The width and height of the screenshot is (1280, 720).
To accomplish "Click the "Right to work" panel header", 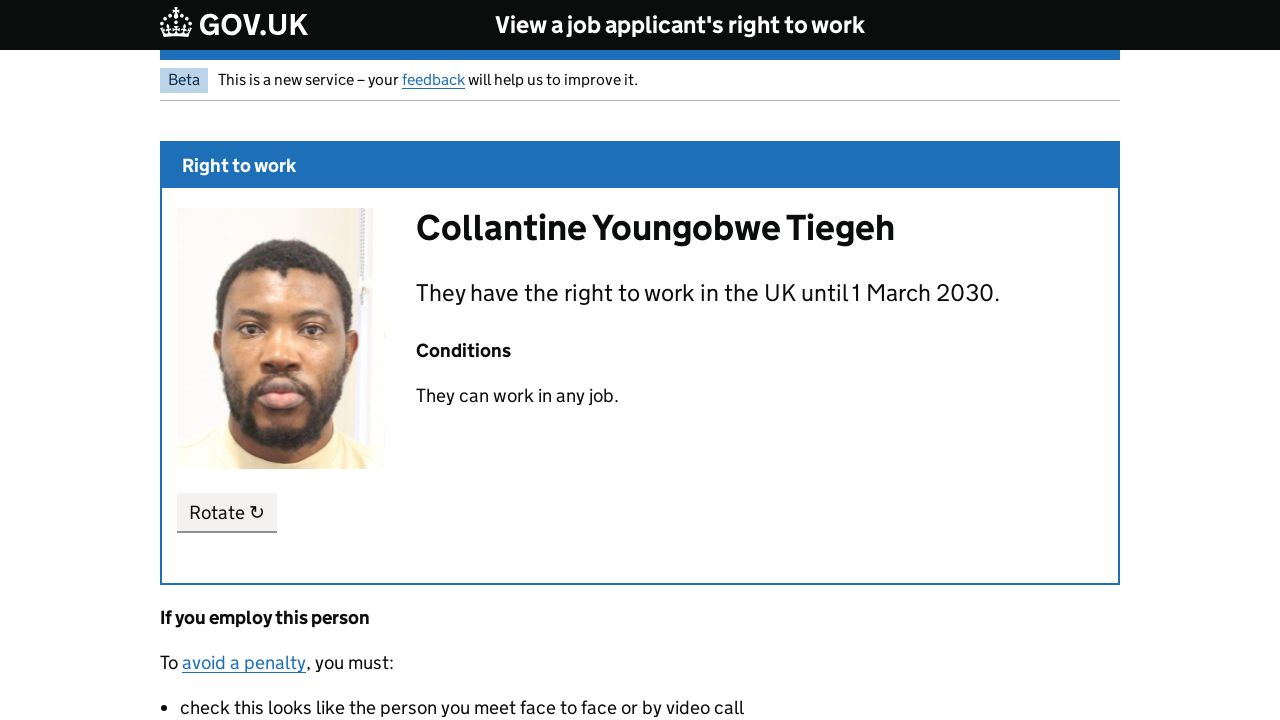I will (239, 166).
